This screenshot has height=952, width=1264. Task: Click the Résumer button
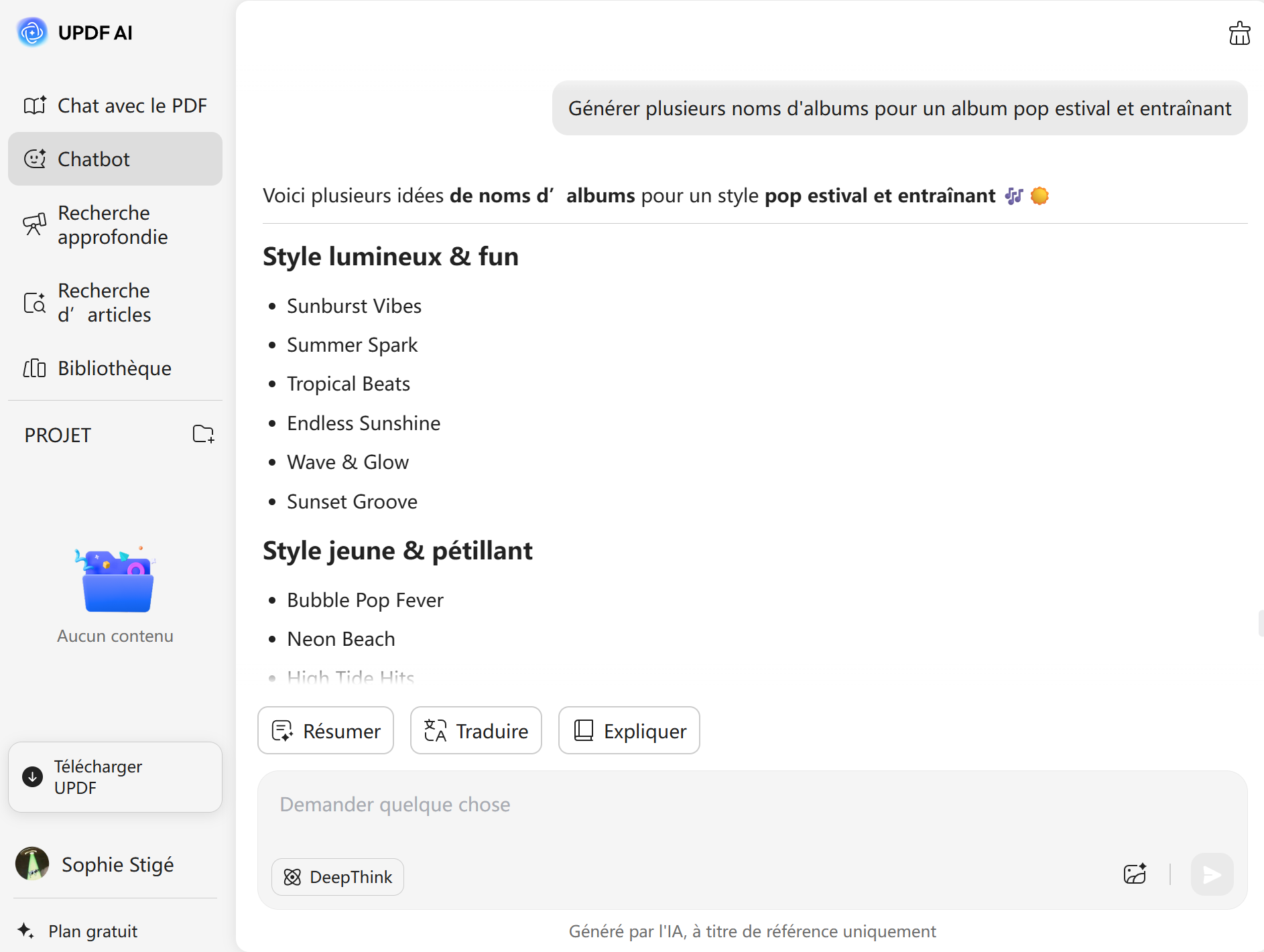pos(326,730)
